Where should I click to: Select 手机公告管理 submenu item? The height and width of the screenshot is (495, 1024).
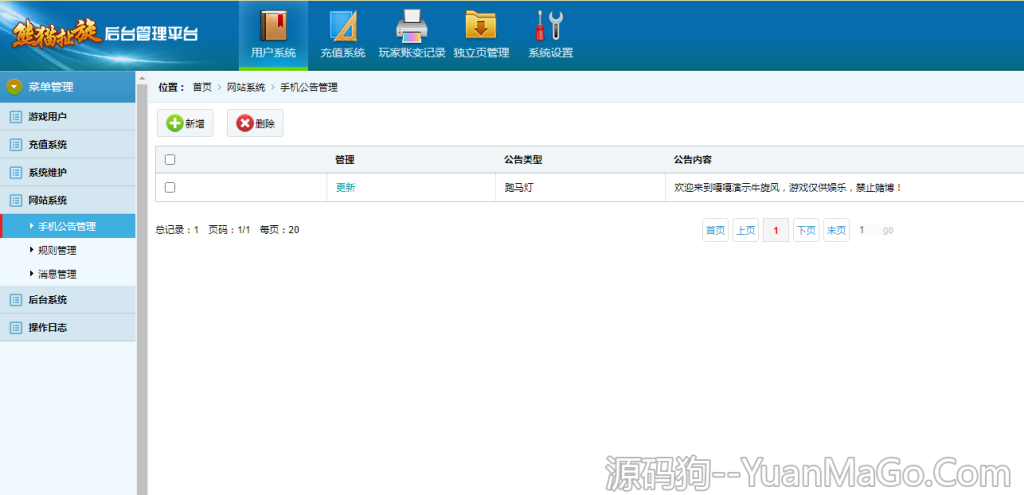68,227
